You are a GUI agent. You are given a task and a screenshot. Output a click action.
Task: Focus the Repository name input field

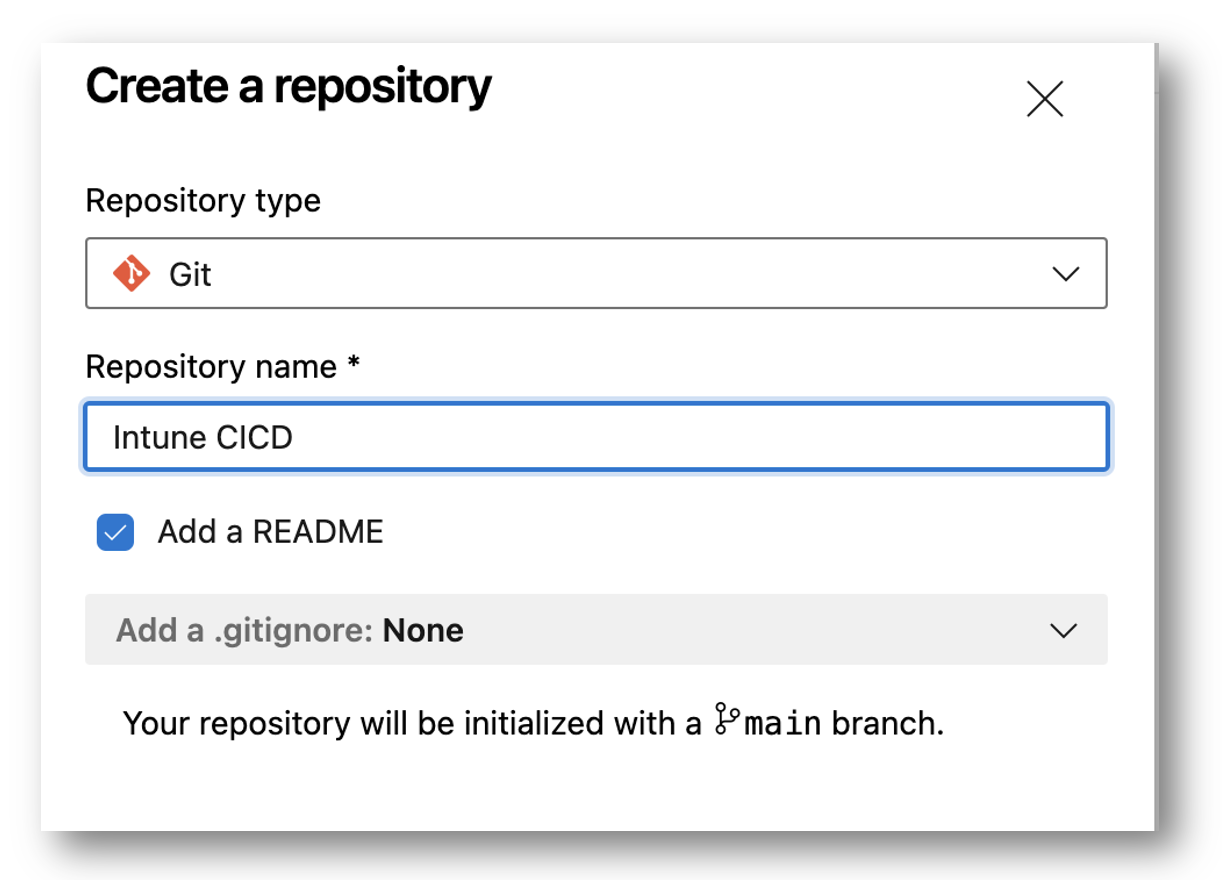click(x=596, y=437)
